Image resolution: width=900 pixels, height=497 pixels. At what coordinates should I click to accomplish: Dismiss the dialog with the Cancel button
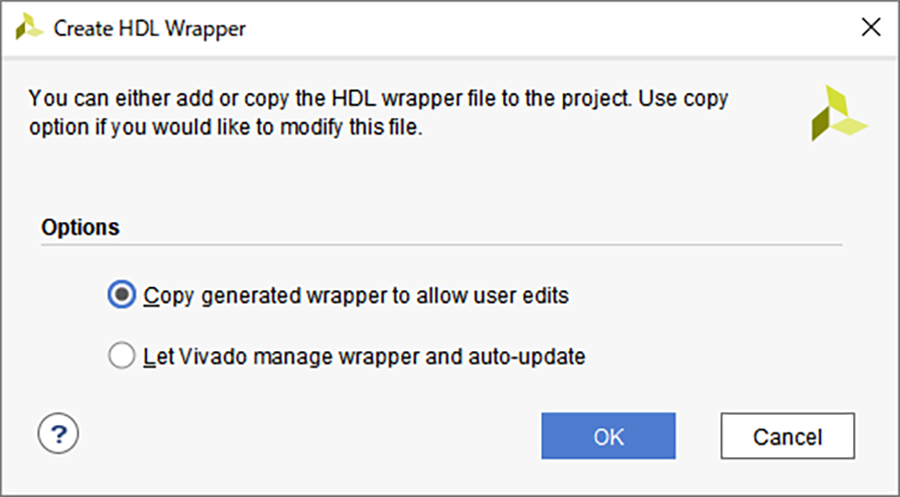click(x=788, y=436)
